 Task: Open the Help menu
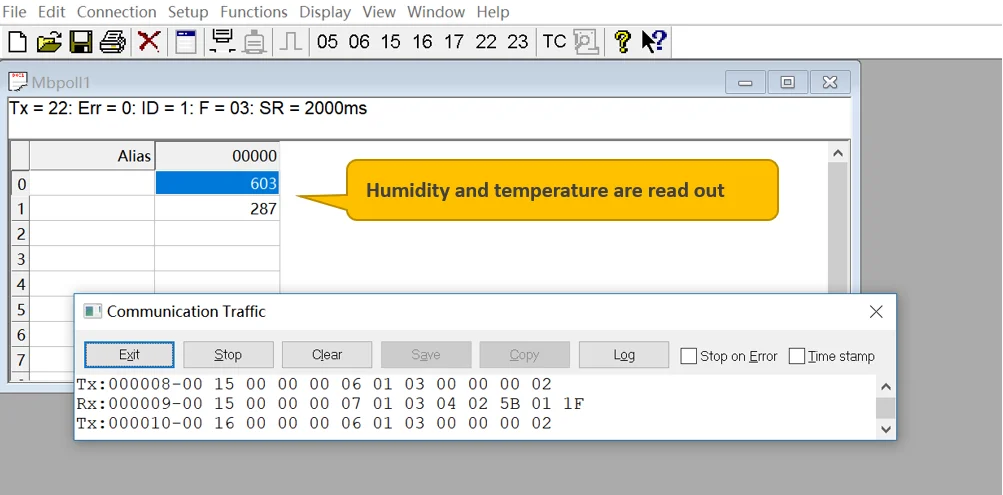coord(493,12)
